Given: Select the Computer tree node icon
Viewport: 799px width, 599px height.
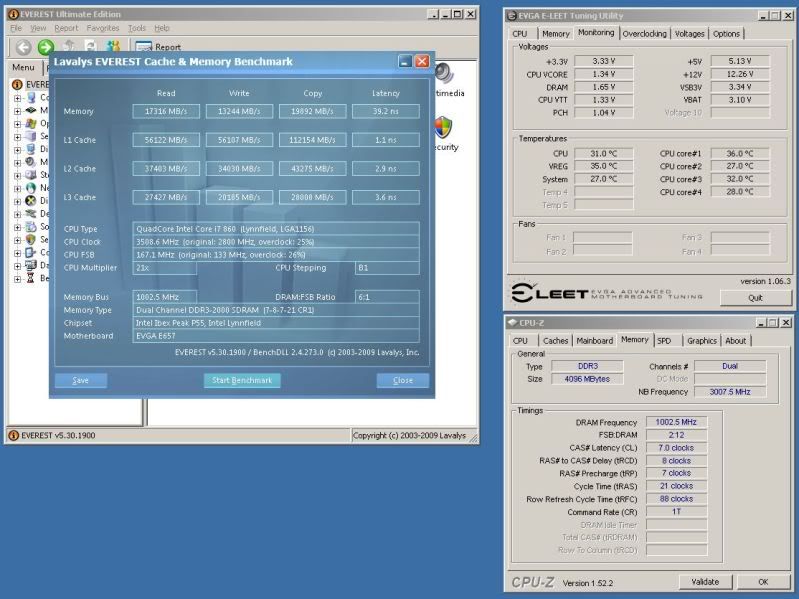Looking at the screenshot, I should (x=31, y=97).
